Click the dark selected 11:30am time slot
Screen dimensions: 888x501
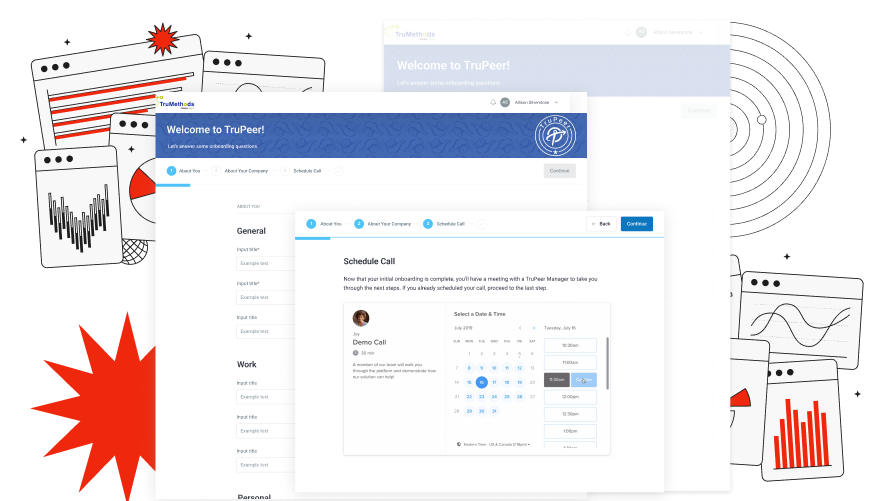[557, 380]
